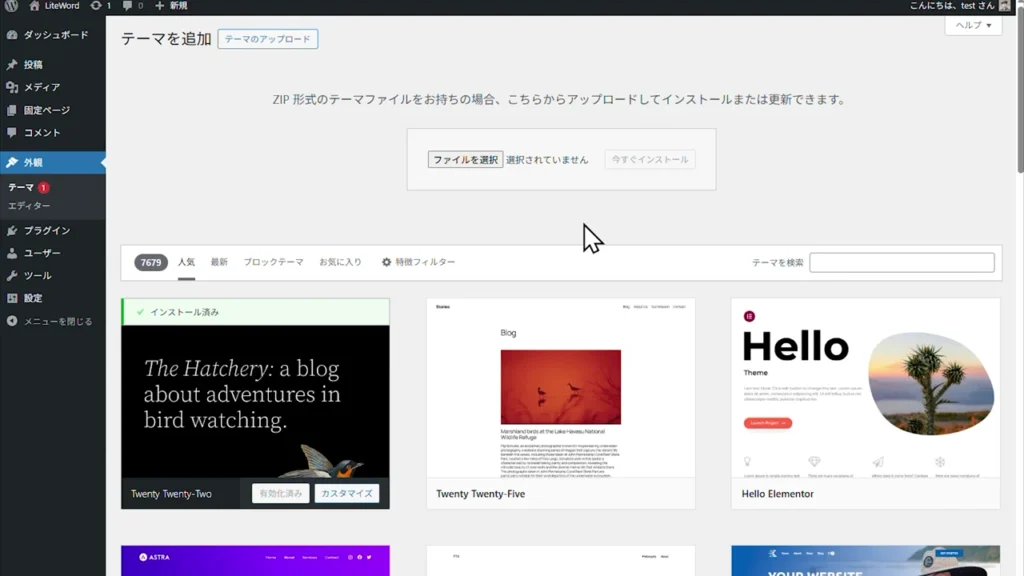The width and height of the screenshot is (1024, 576).
Task: Open the updates icon in admin bar
Action: [x=96, y=6]
